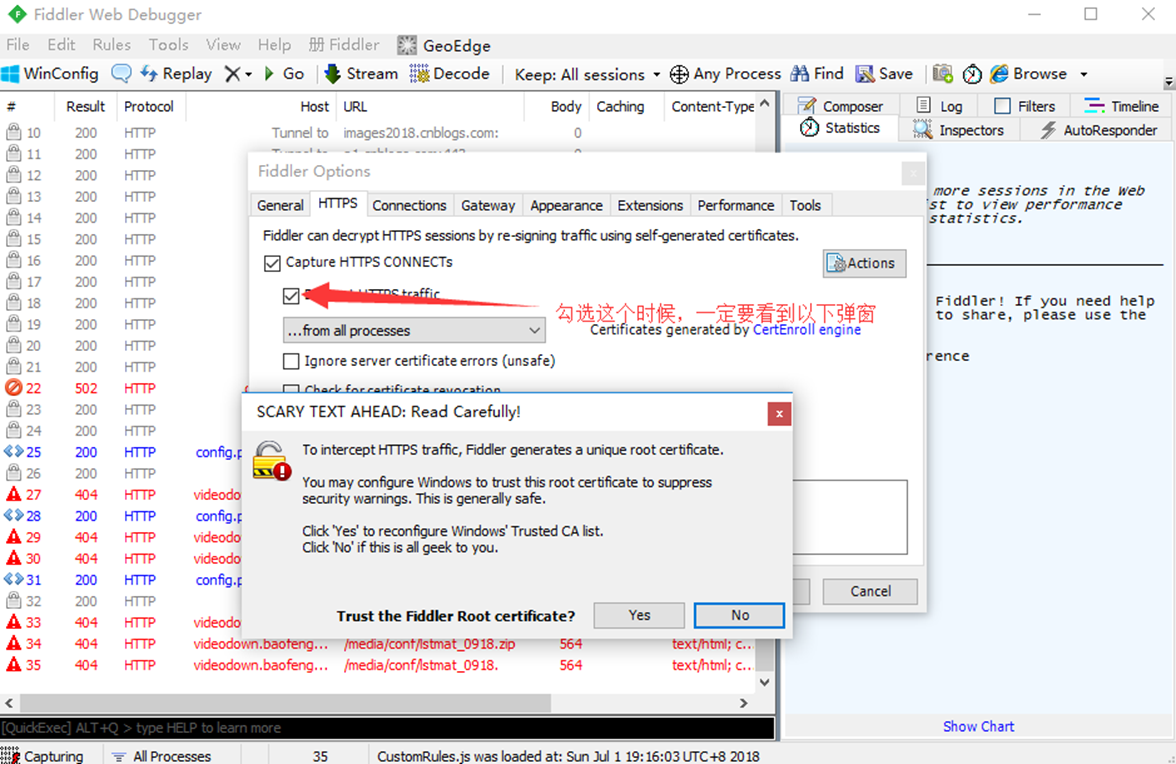
Task: Switch to the Extensions options tab
Action: point(650,205)
